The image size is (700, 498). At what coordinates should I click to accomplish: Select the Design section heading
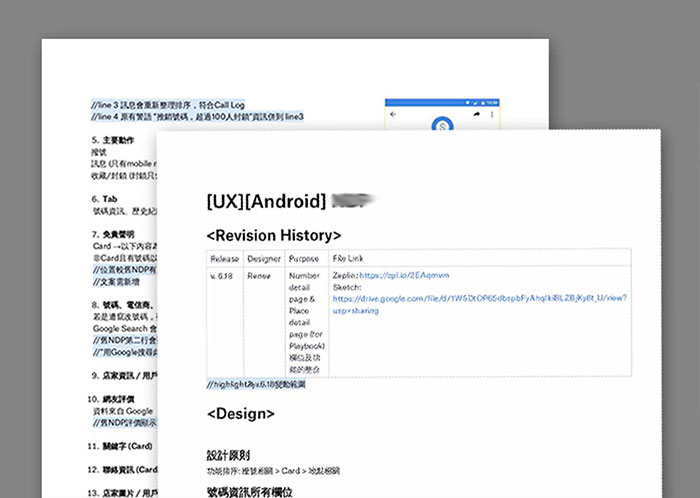240,413
